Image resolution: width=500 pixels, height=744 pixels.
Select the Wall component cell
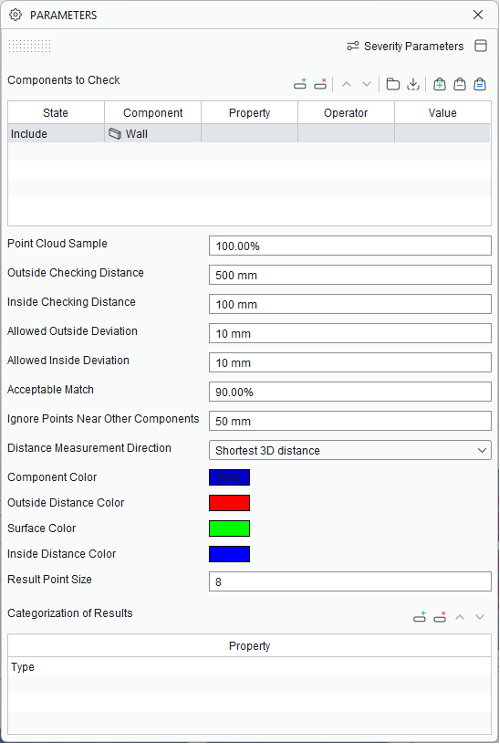153,134
